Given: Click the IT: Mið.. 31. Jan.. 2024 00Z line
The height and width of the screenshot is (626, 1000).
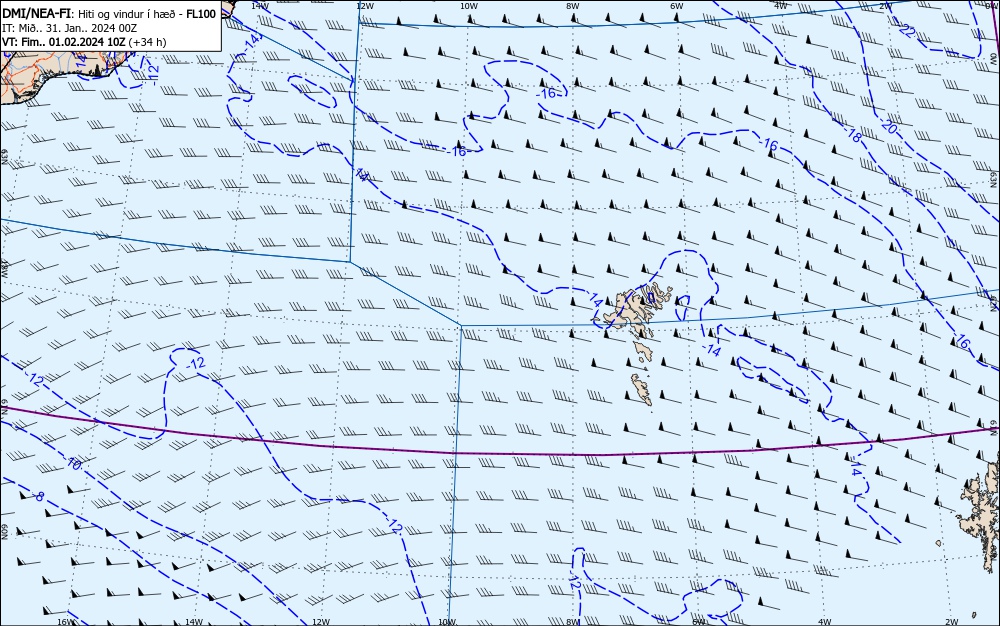Looking at the screenshot, I should click(70, 28).
